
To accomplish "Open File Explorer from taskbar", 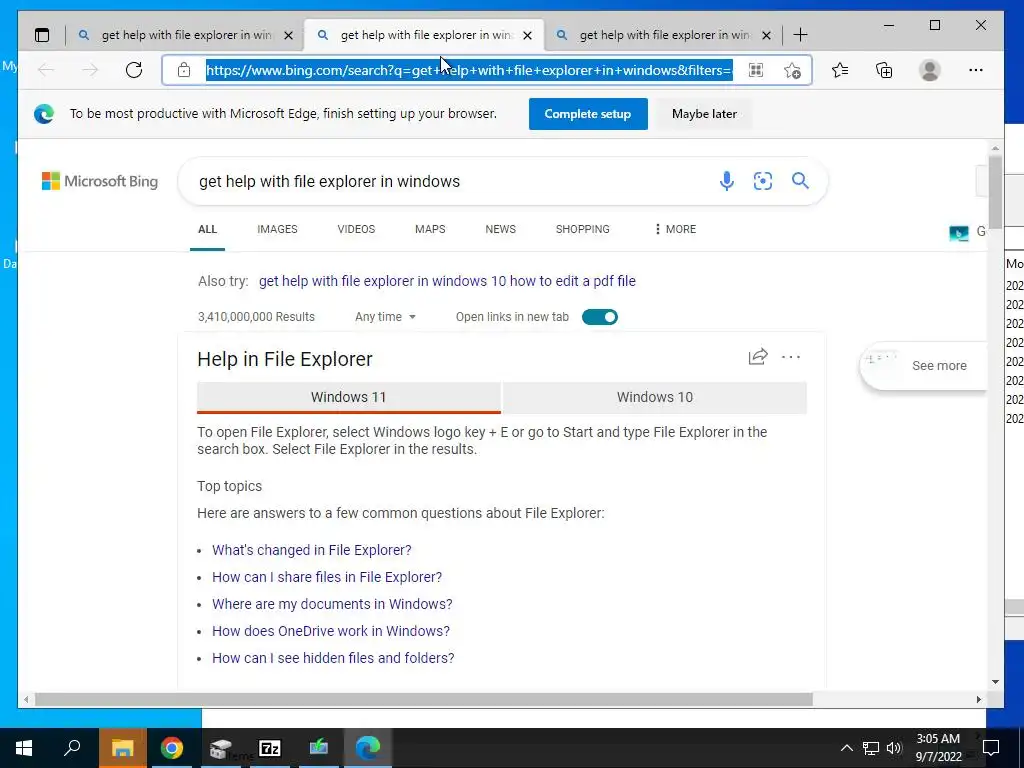I will 122,748.
